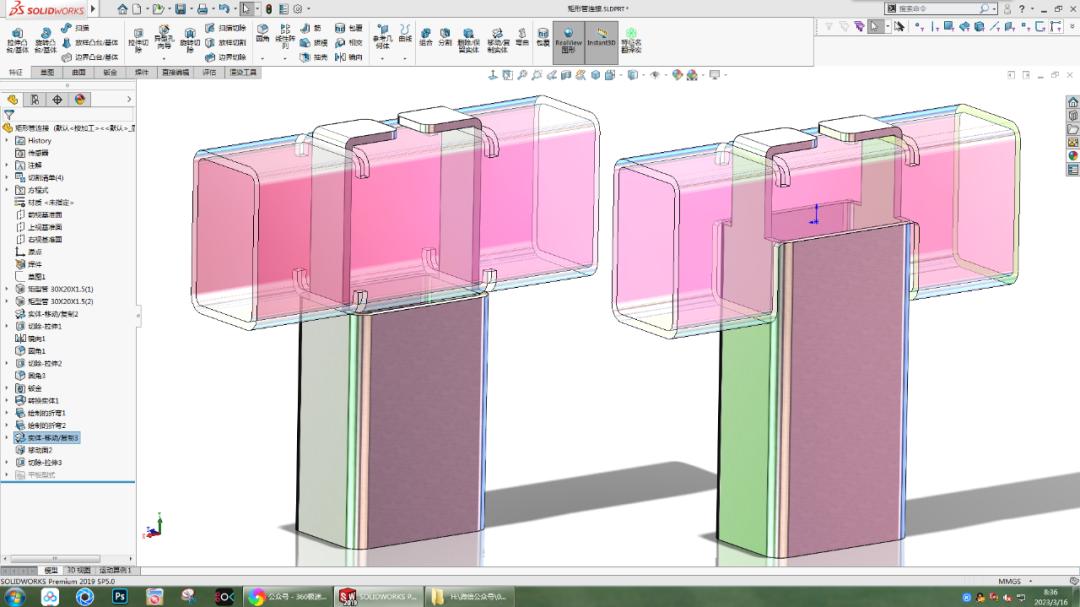Open Photoshop from the Windows taskbar
The width and height of the screenshot is (1080, 607).
point(120,596)
